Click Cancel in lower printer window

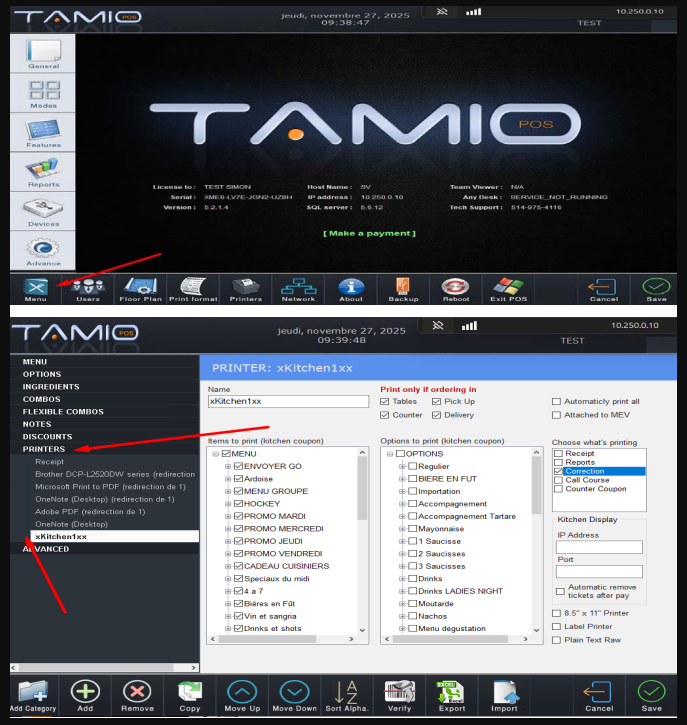(599, 696)
